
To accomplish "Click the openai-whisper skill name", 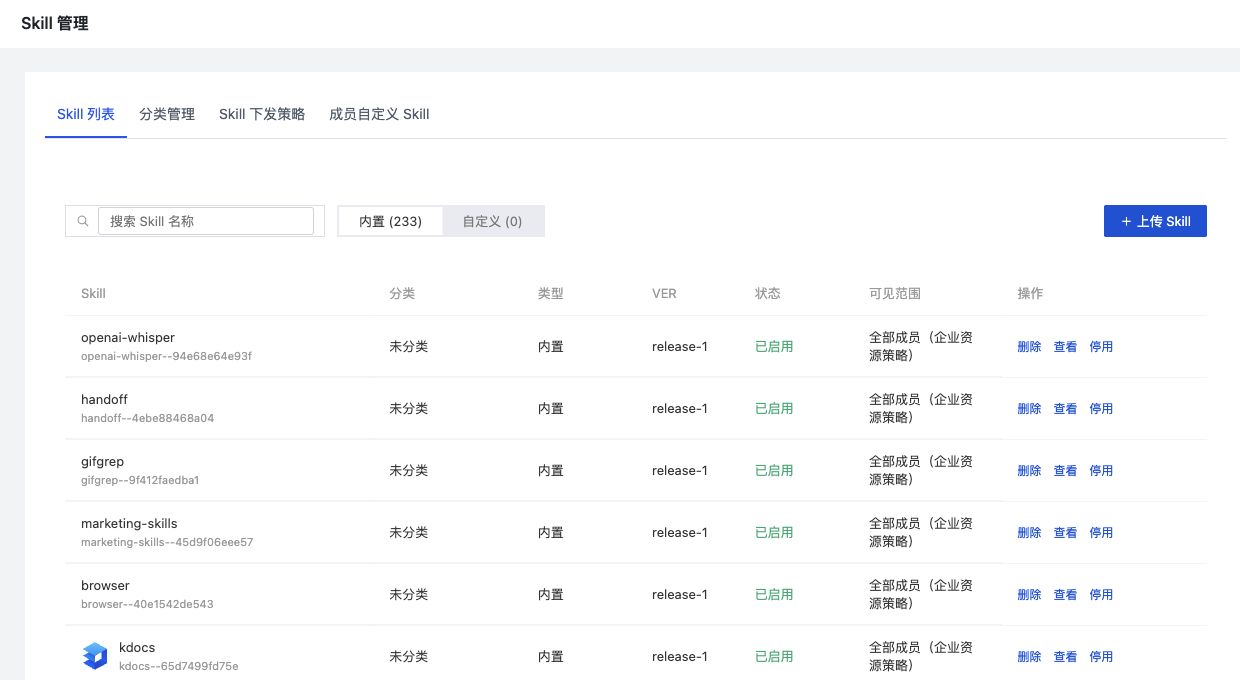I will [x=128, y=338].
